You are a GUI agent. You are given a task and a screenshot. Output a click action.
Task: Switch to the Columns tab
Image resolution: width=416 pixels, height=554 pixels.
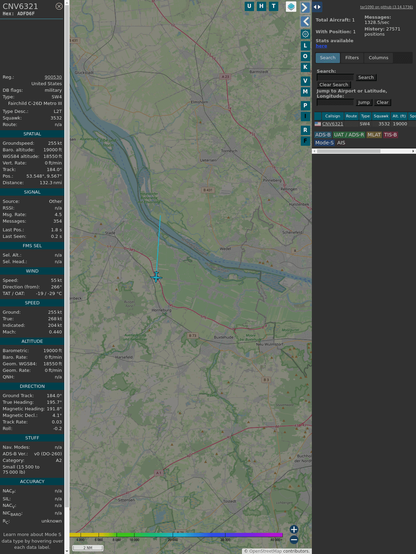[x=378, y=58]
